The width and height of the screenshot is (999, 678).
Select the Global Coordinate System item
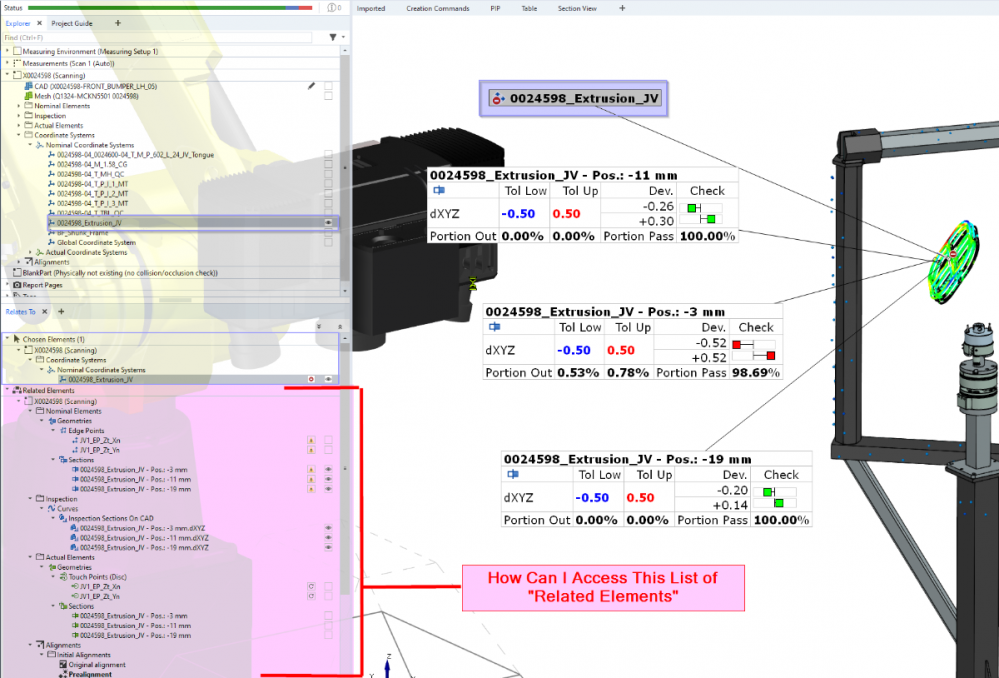point(93,242)
